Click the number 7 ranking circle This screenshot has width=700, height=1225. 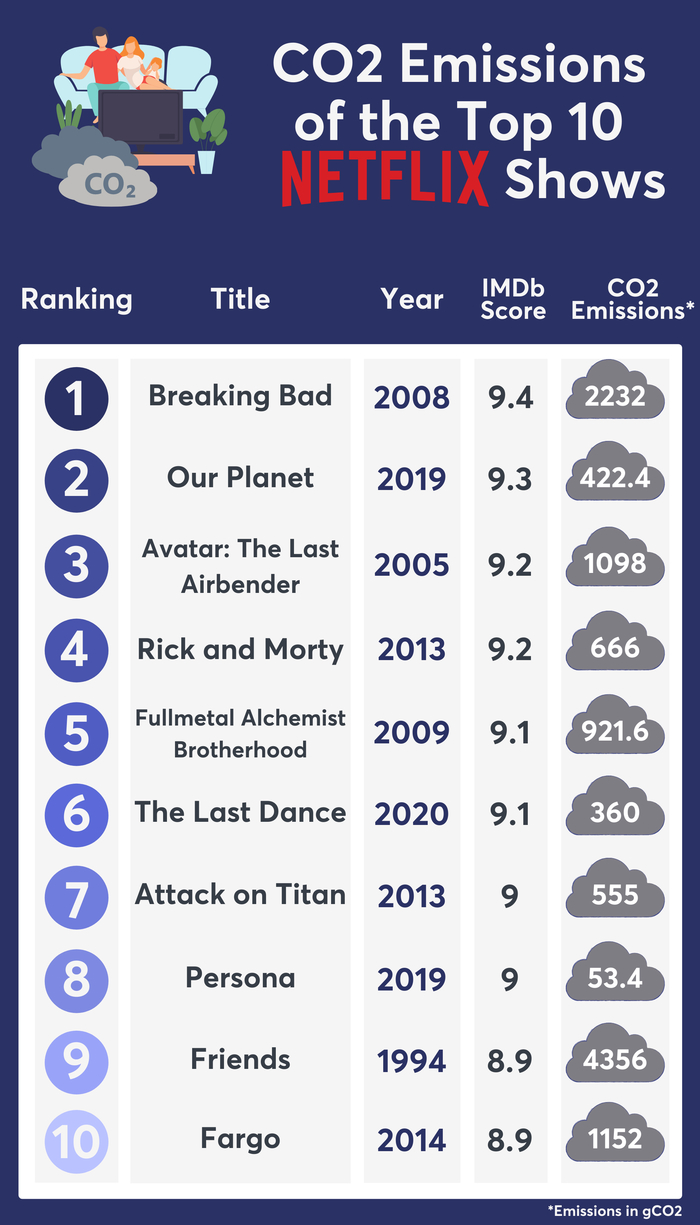(x=77, y=895)
